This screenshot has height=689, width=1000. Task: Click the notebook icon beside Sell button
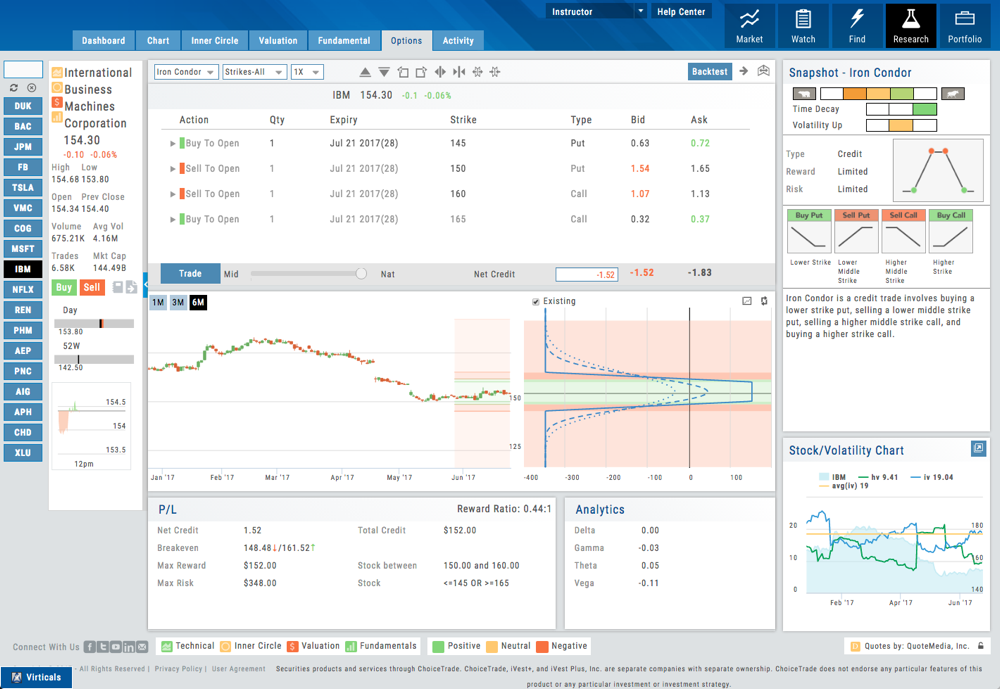coord(117,287)
